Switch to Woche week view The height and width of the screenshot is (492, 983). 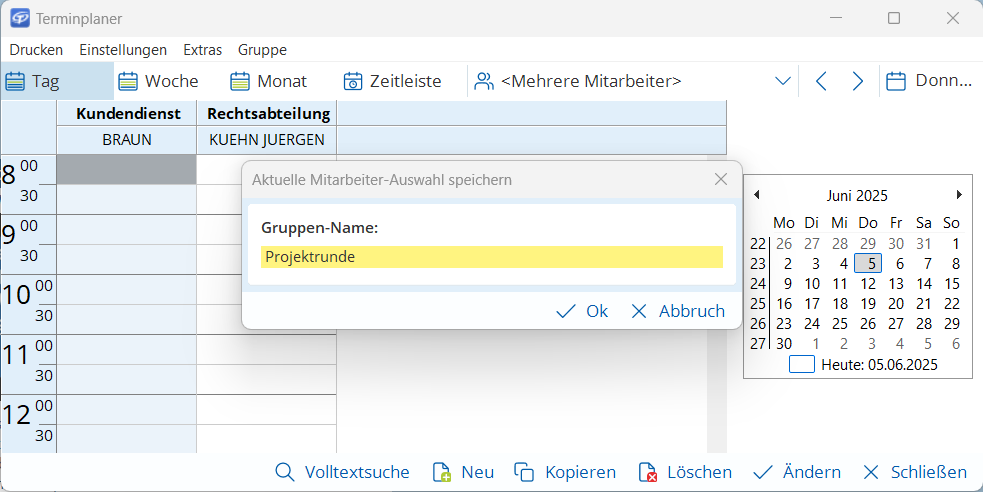(x=158, y=81)
